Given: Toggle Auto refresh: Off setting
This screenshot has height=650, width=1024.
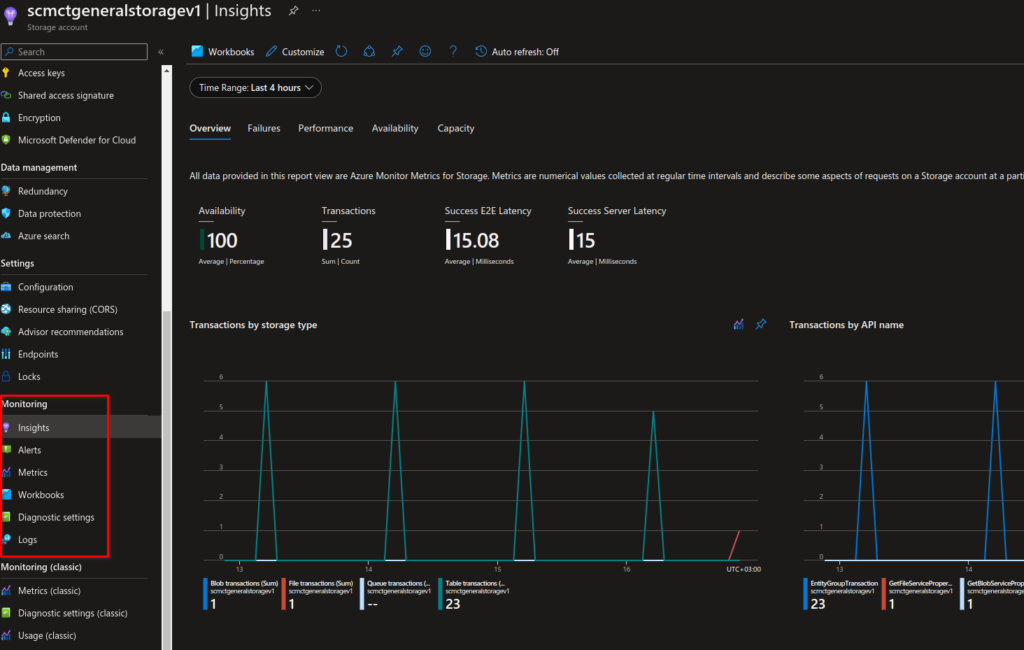Looking at the screenshot, I should (x=517, y=52).
